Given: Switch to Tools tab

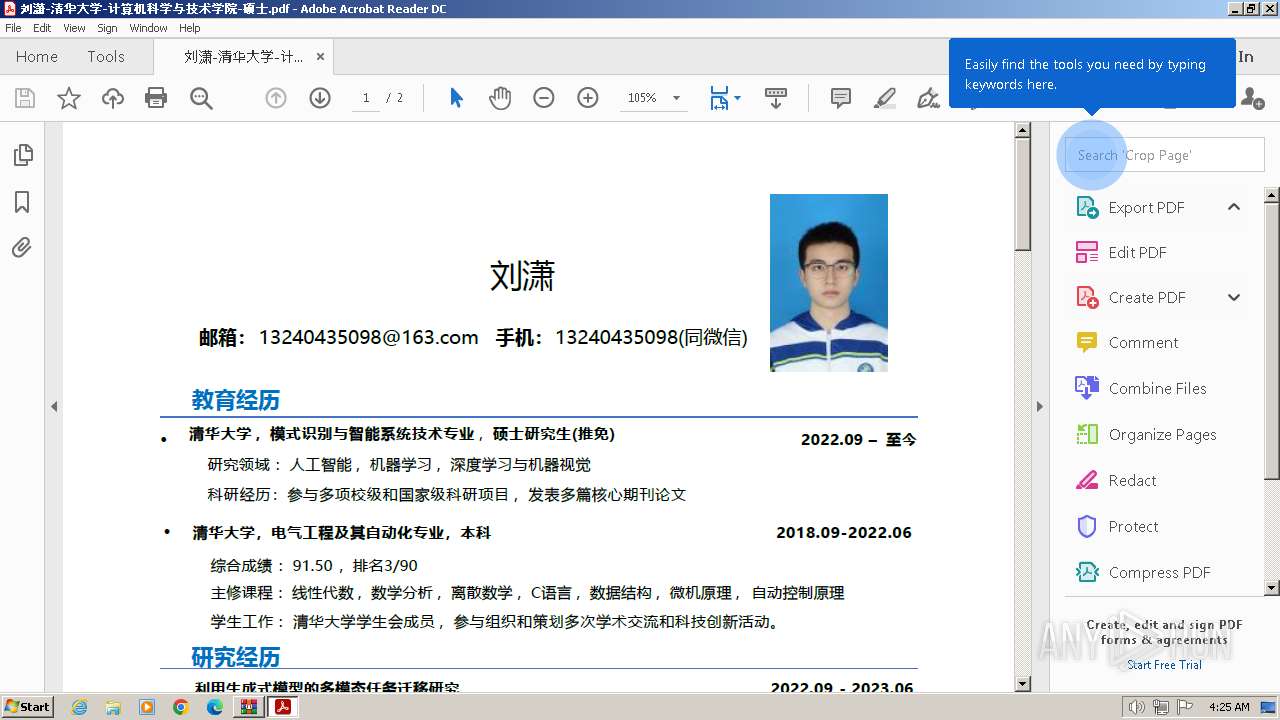Looking at the screenshot, I should coord(106,57).
